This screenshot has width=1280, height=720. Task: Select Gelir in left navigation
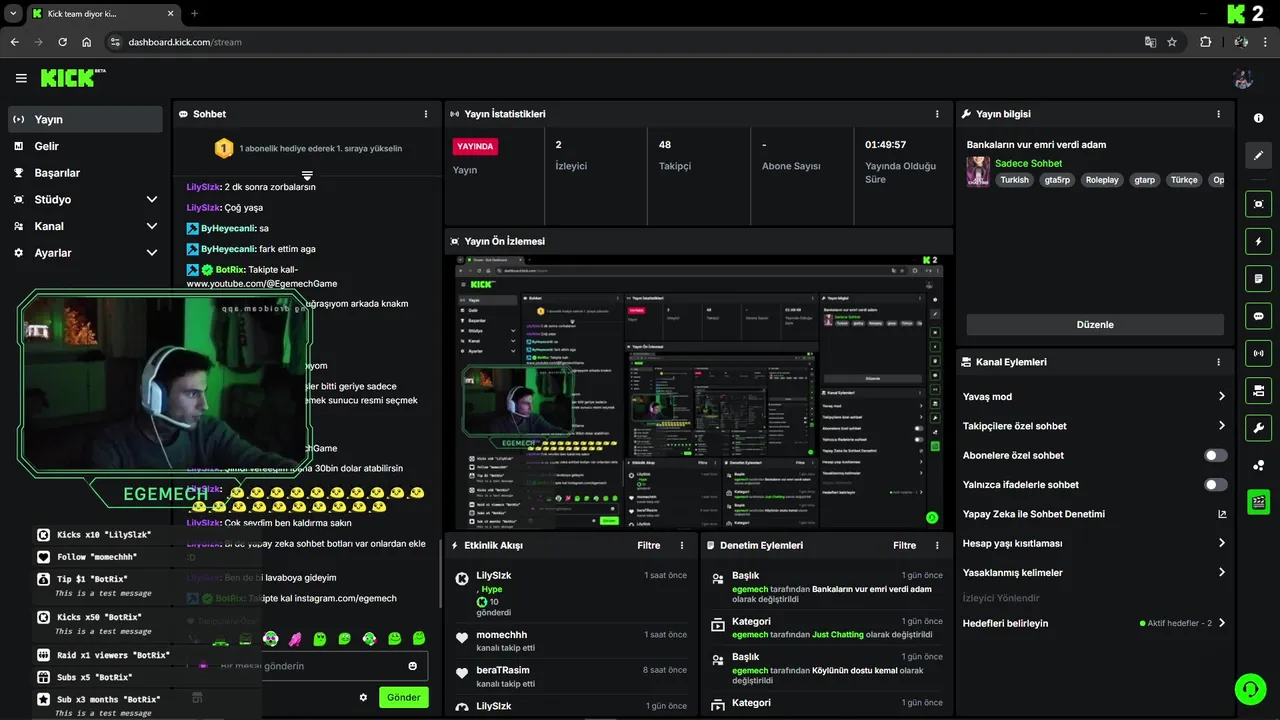[x=85, y=146]
